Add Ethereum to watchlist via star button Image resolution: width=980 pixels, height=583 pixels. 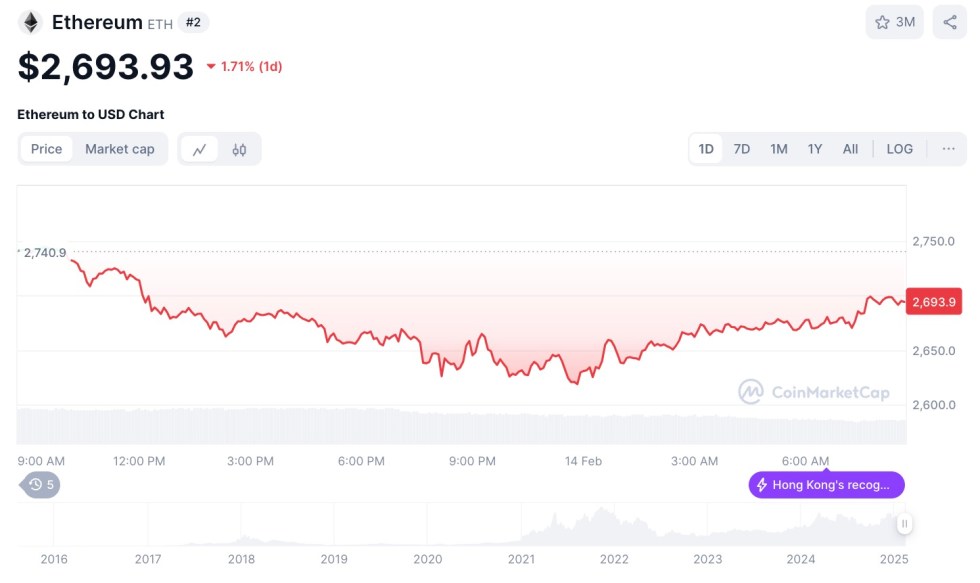(894, 22)
